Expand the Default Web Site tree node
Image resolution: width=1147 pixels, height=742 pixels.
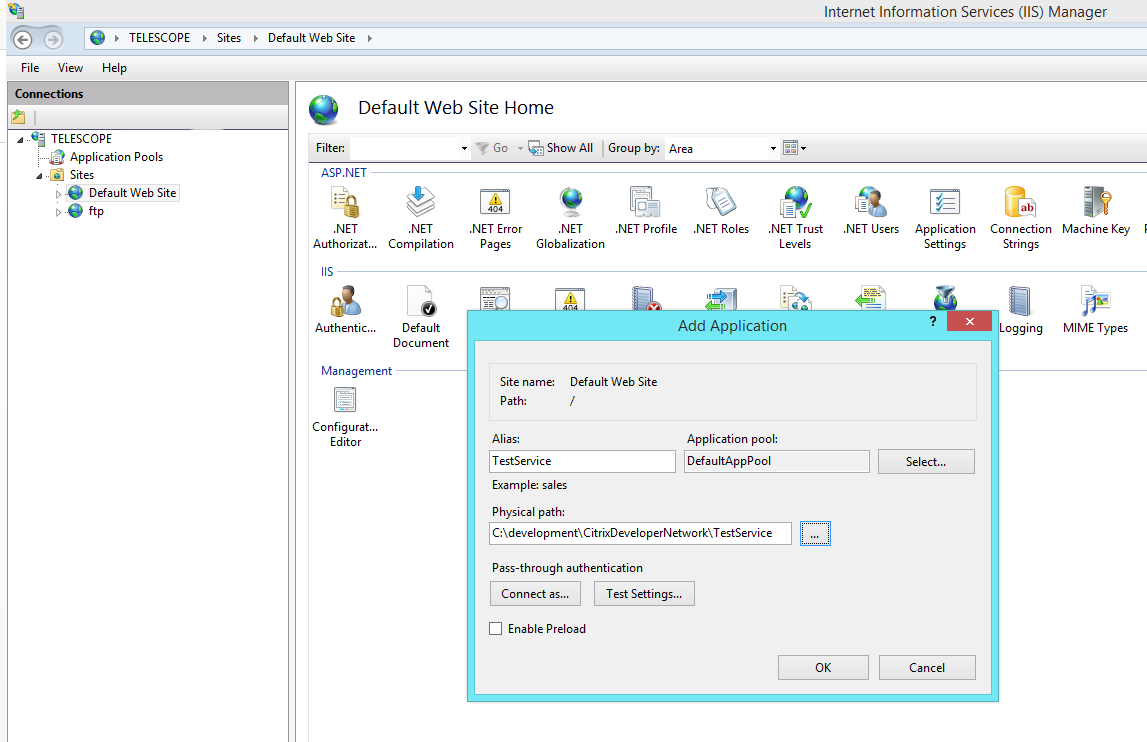[x=58, y=194]
